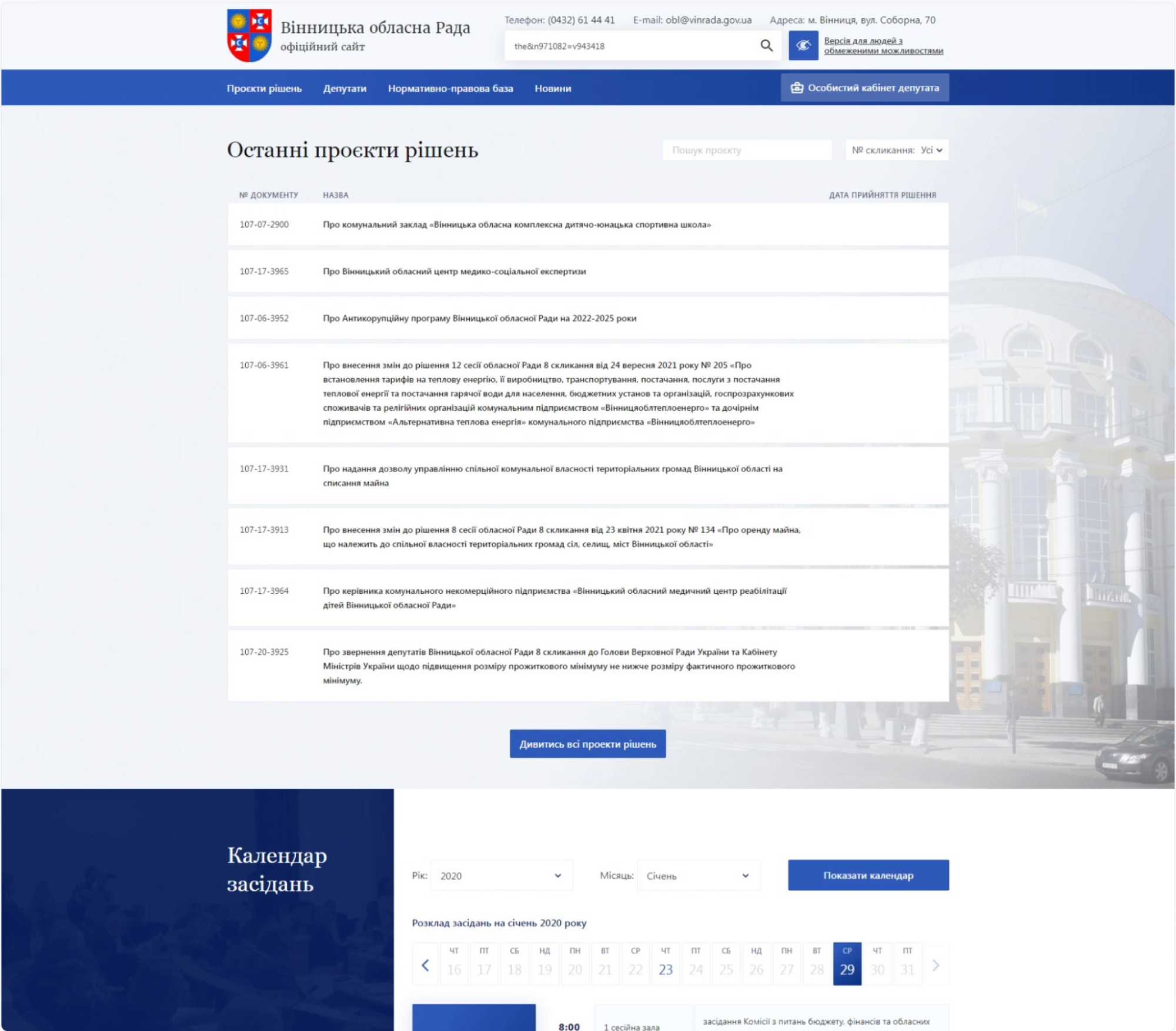The height and width of the screenshot is (1031, 1176).
Task: Select day 23 in calendar
Action: [x=665, y=964]
